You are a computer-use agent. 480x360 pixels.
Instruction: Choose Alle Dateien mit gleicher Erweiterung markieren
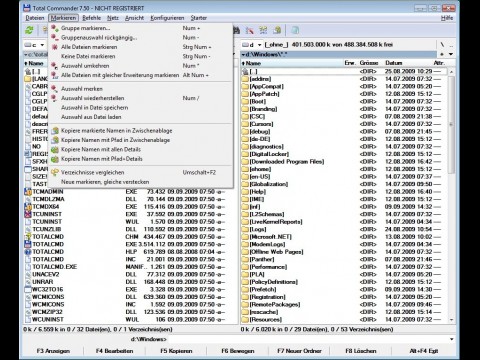(x=140, y=75)
